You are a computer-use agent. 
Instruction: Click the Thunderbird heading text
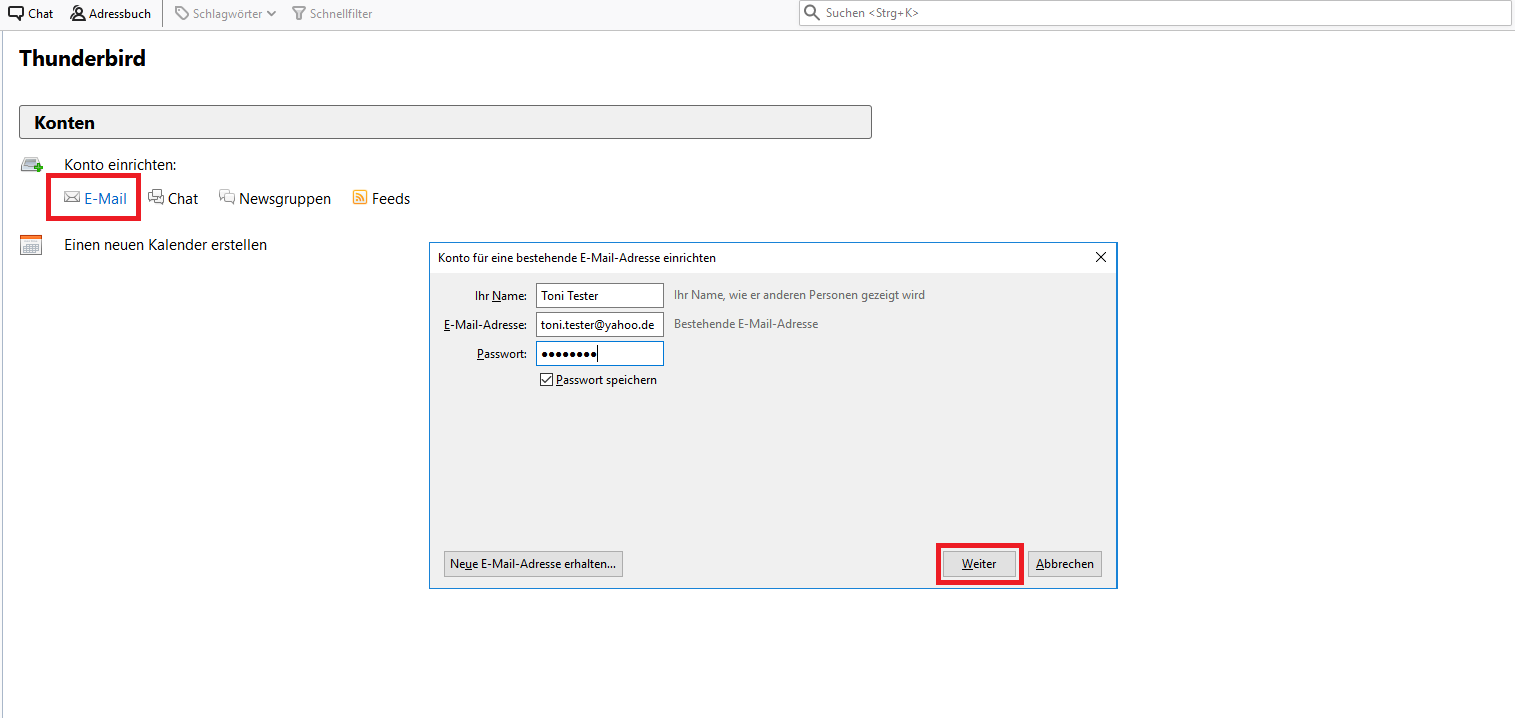[x=82, y=58]
